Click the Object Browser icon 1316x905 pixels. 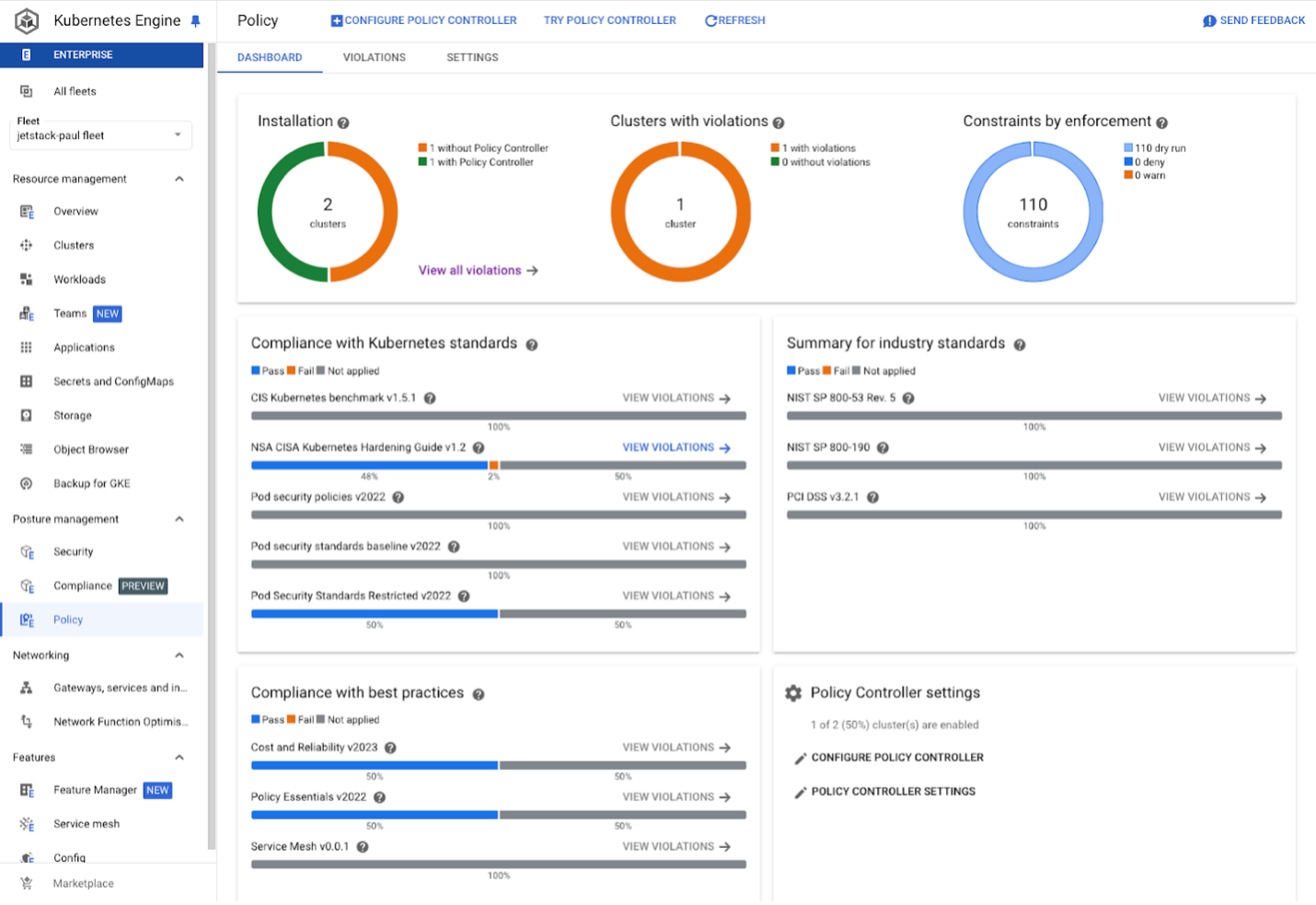(27, 450)
